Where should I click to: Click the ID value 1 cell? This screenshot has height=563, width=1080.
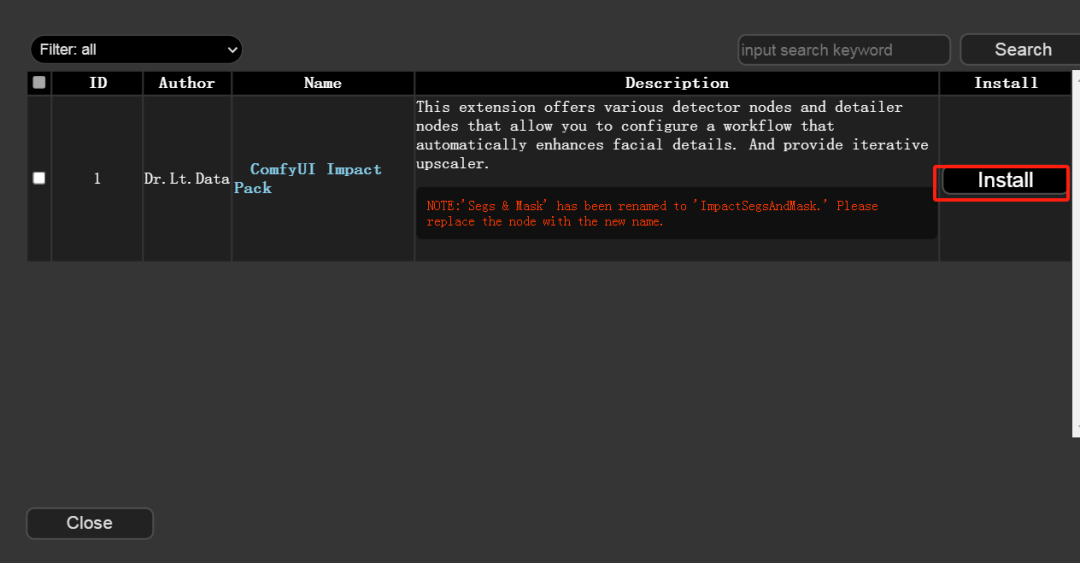[97, 178]
